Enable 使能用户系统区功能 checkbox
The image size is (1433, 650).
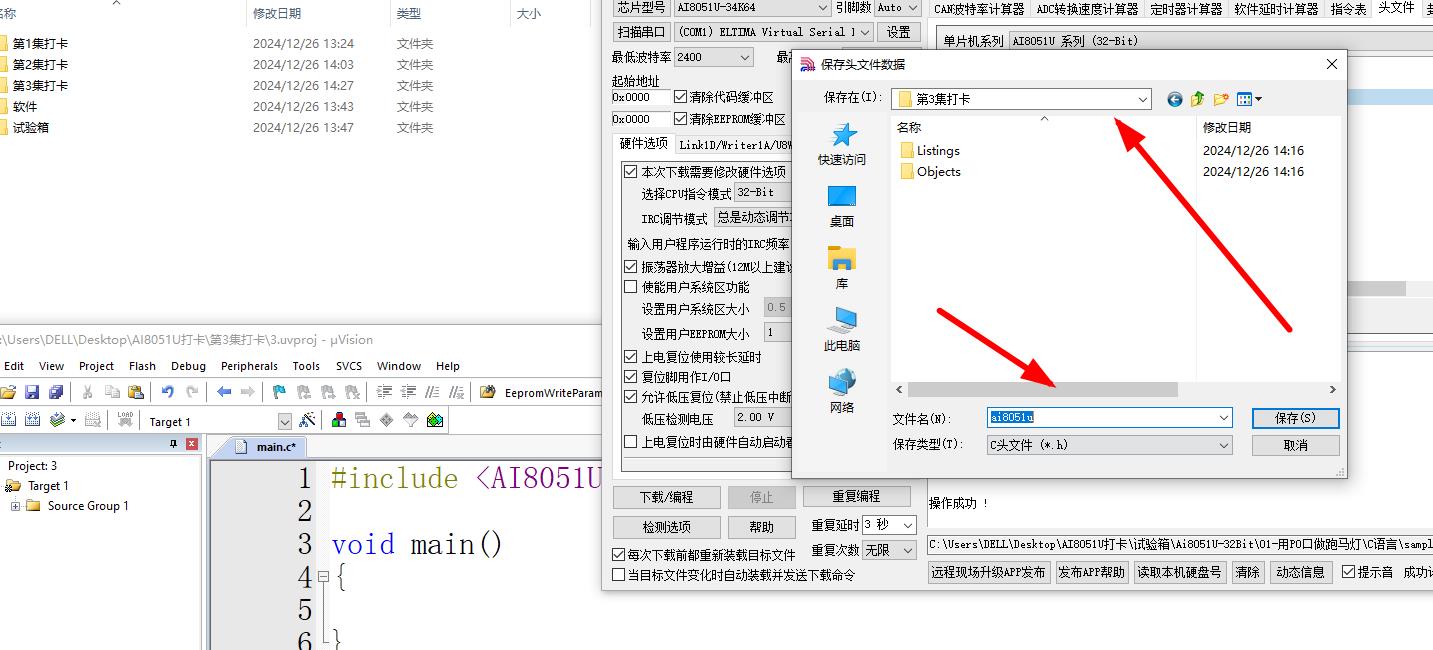(x=631, y=287)
